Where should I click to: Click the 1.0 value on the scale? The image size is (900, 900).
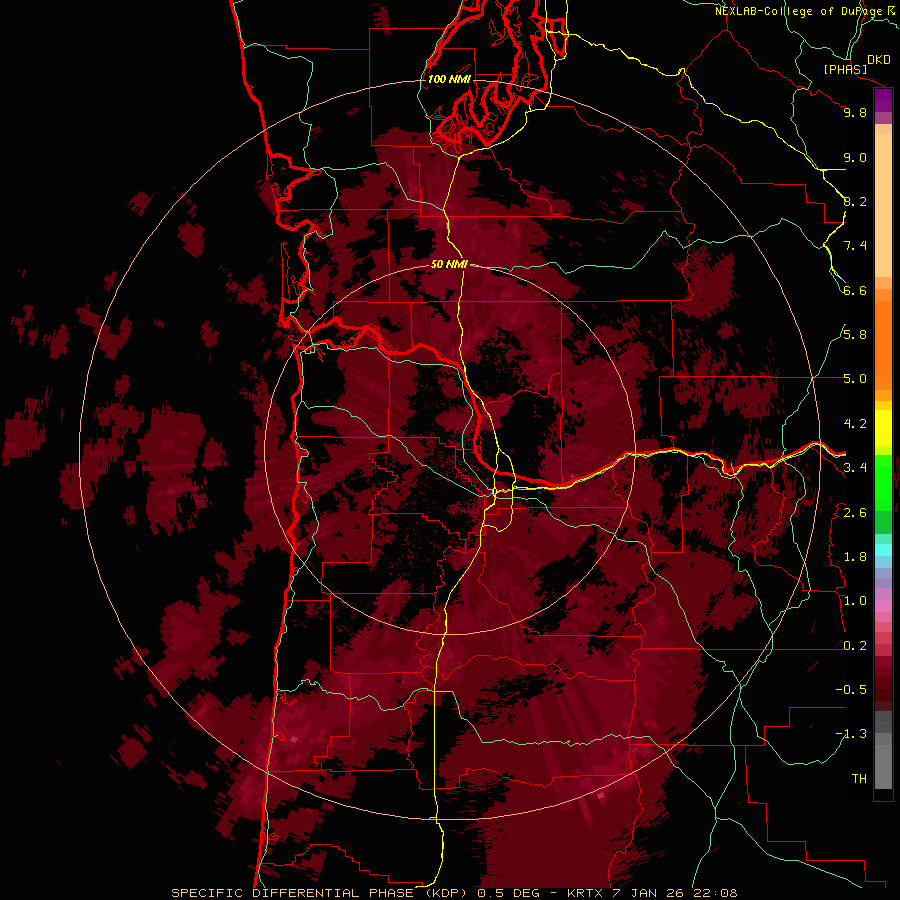855,601
